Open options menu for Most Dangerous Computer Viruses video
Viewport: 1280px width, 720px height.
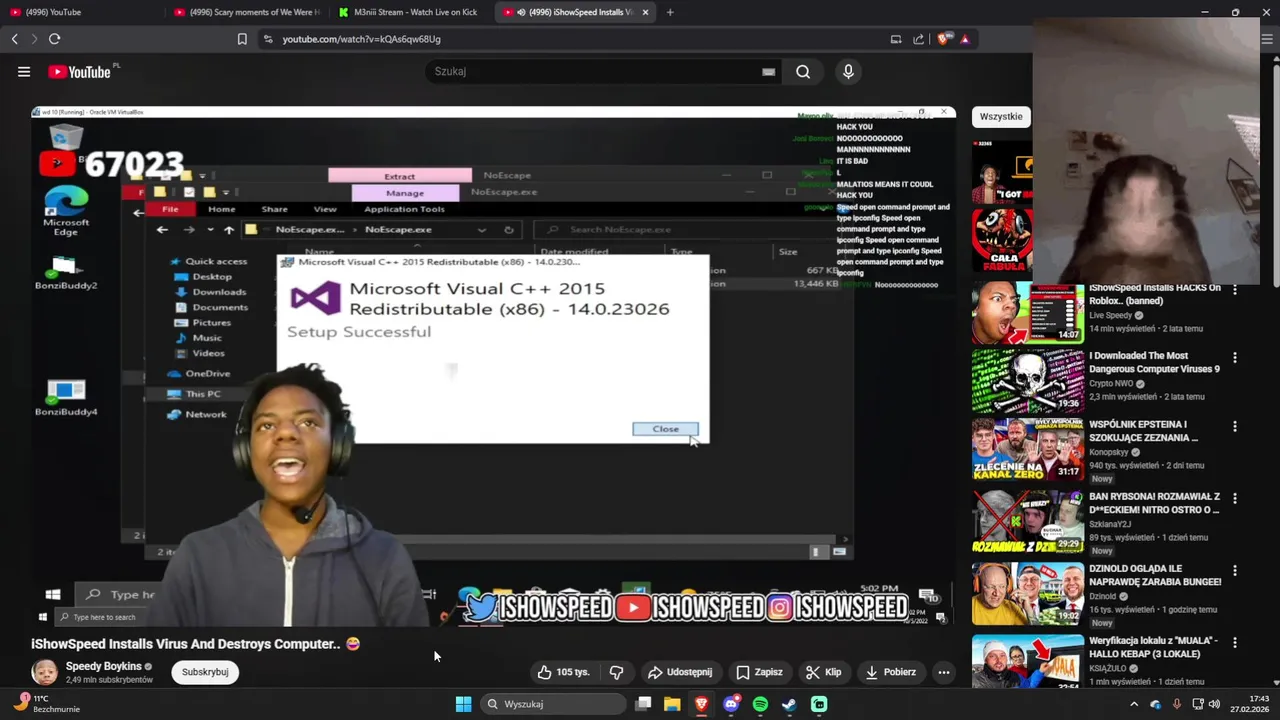click(x=1235, y=358)
